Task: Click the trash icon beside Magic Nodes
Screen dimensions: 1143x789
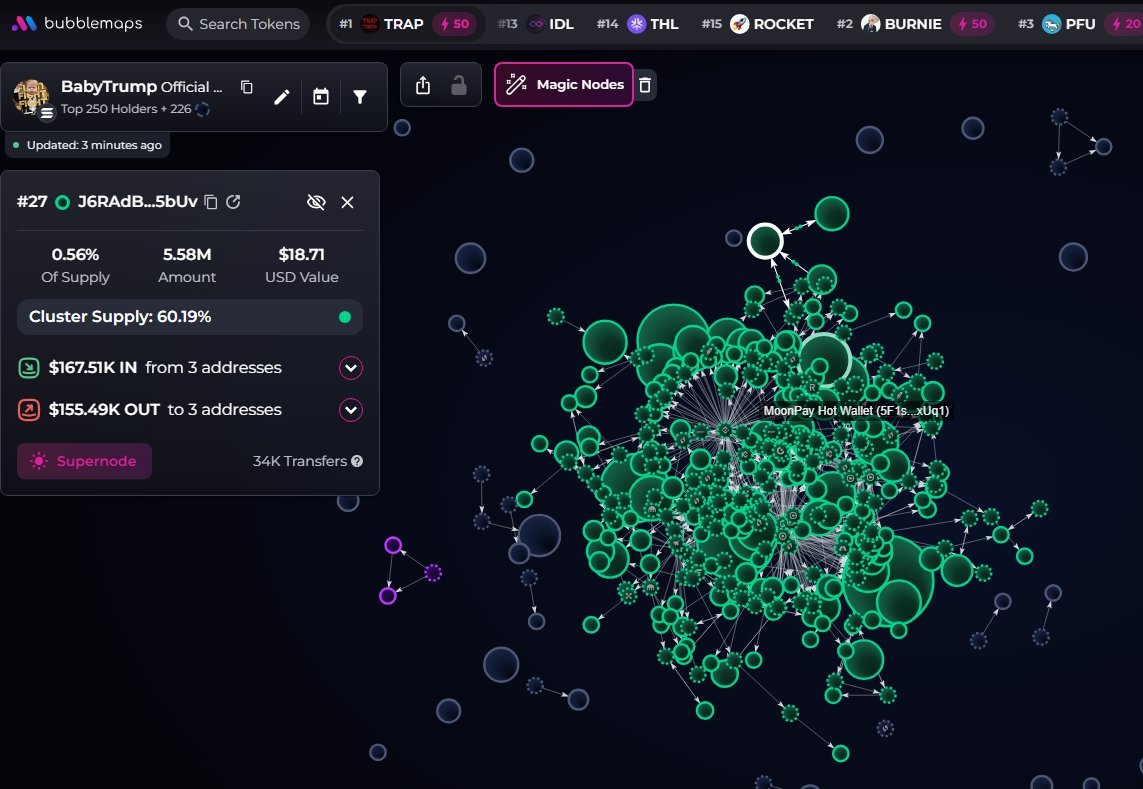Action: click(x=645, y=85)
